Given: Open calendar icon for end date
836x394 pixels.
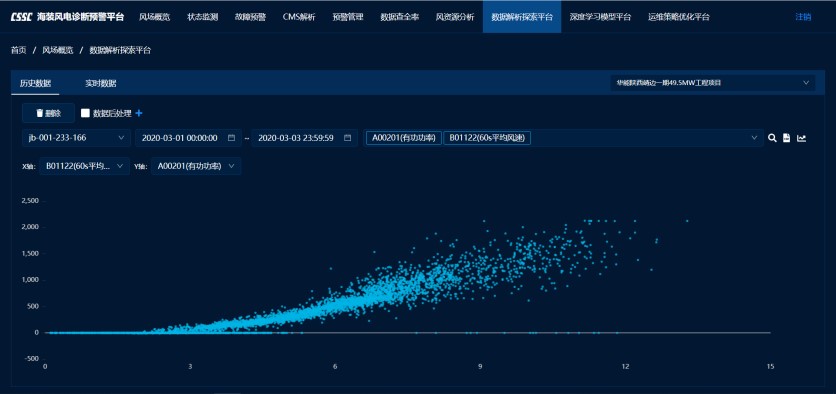Looking at the screenshot, I should (x=348, y=138).
